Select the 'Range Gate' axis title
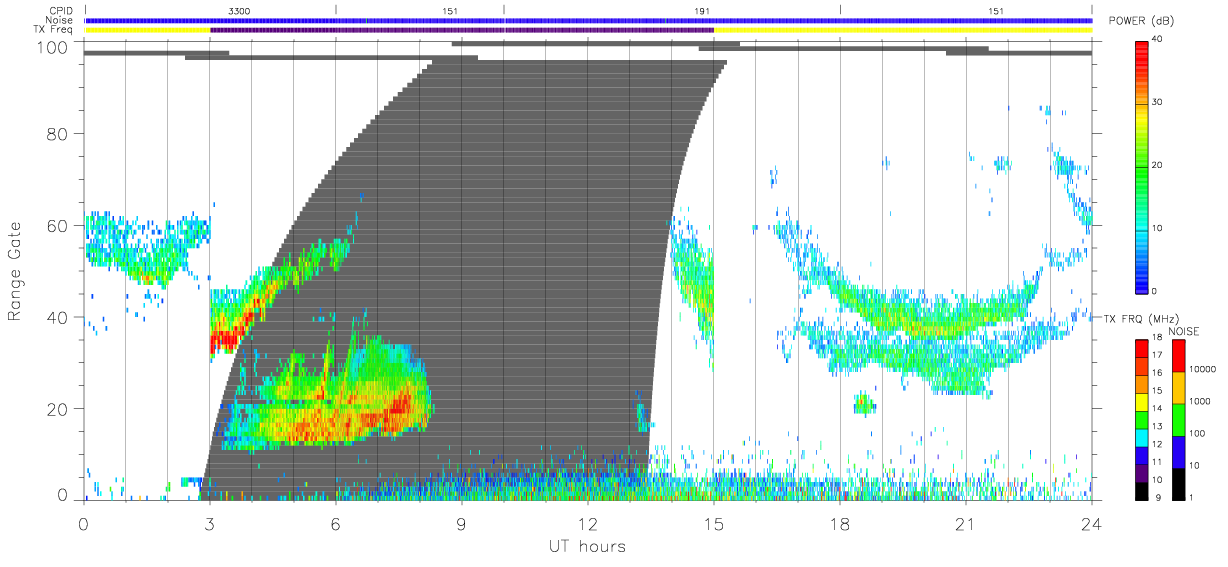This screenshot has width=1228, height=567. (15, 272)
